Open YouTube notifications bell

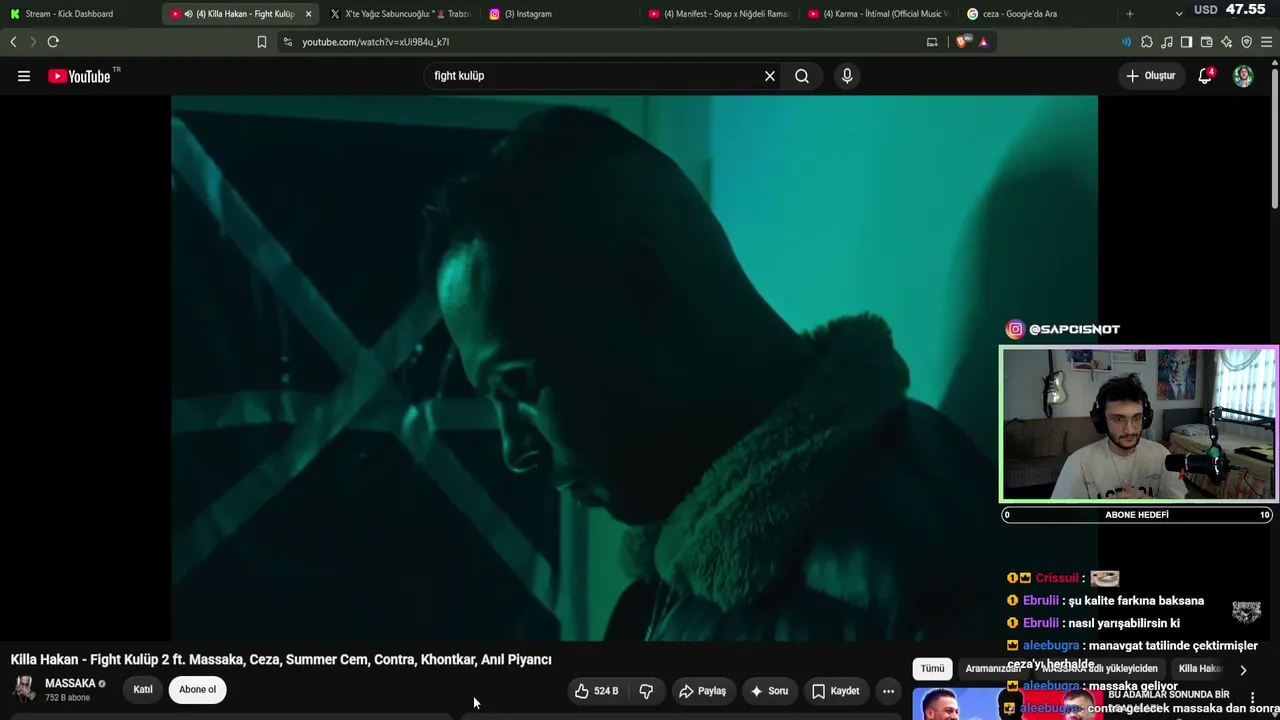pos(1205,76)
